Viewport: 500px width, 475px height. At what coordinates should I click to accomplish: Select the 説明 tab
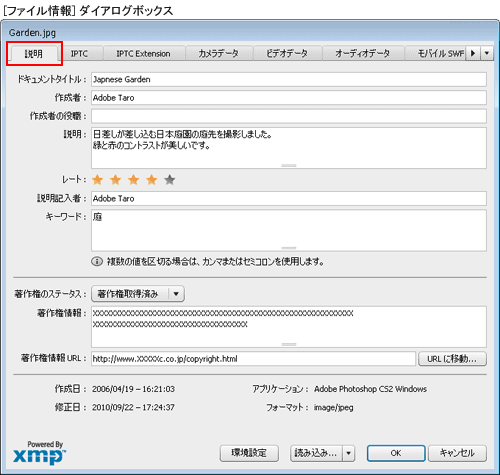(34, 53)
